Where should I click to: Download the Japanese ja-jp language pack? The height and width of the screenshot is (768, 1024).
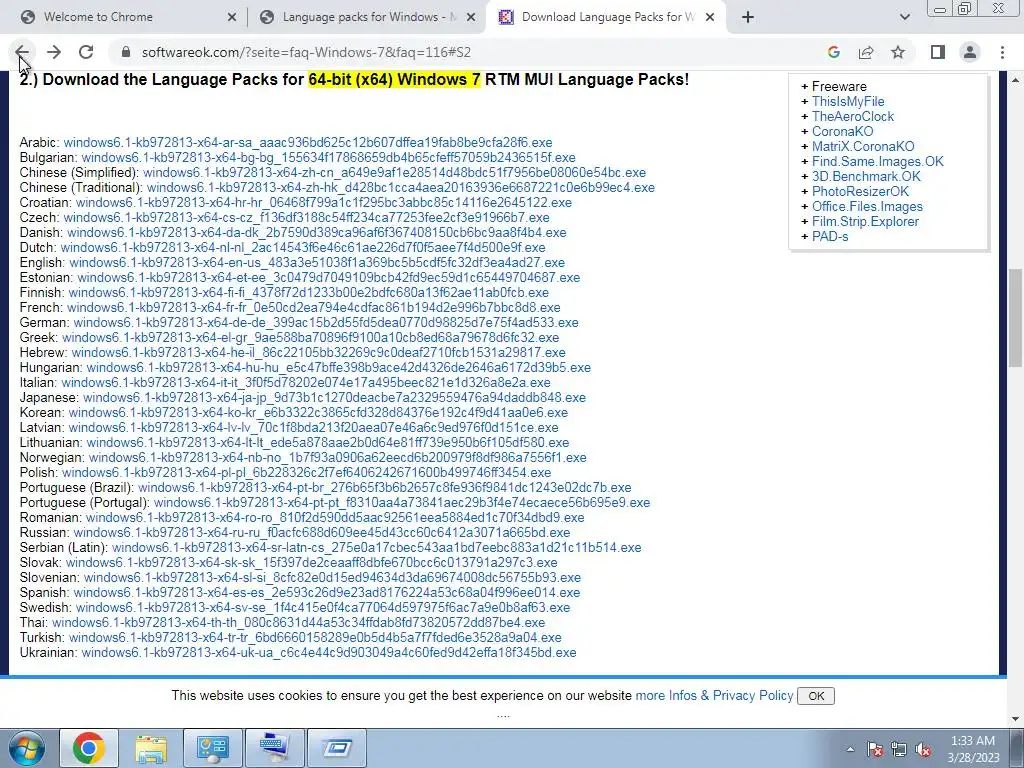click(x=334, y=398)
